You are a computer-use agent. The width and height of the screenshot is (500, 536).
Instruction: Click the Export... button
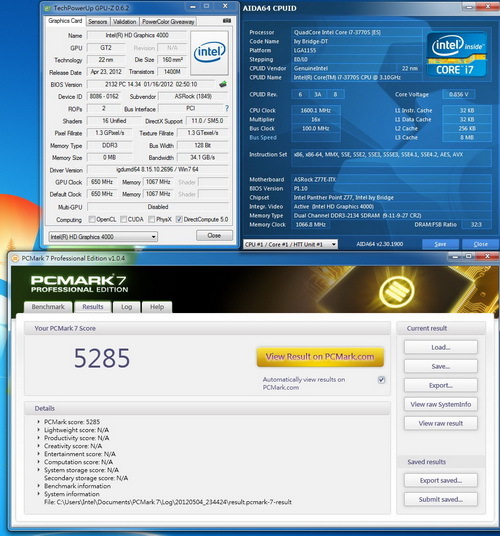click(441, 385)
